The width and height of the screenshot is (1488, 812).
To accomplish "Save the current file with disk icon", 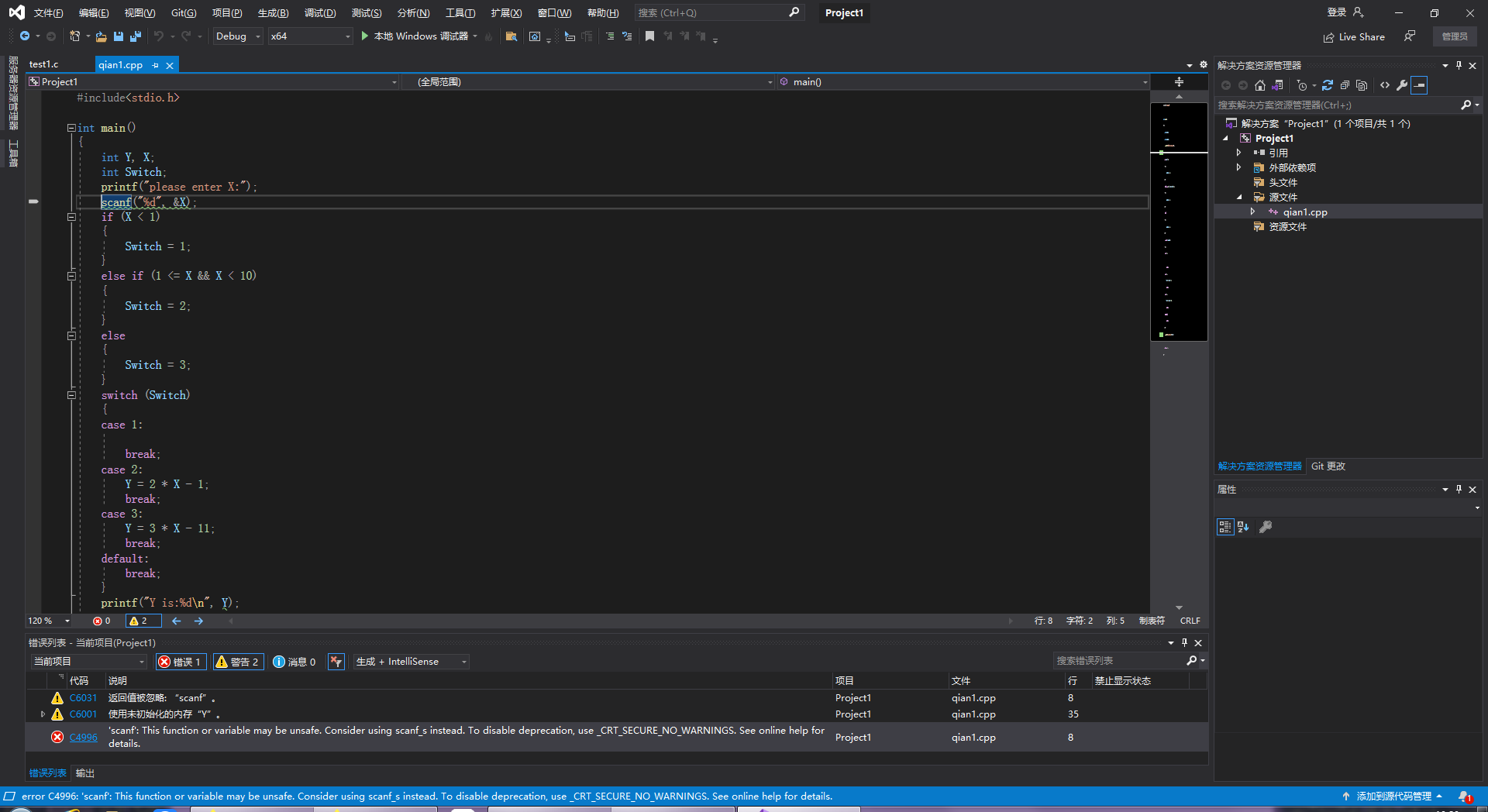I will [x=119, y=36].
